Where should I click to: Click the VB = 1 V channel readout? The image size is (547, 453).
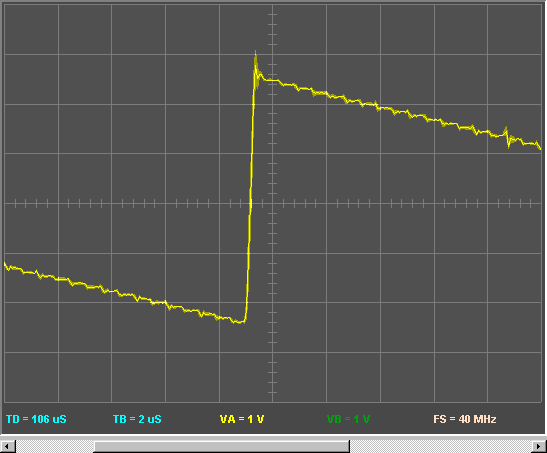349,419
